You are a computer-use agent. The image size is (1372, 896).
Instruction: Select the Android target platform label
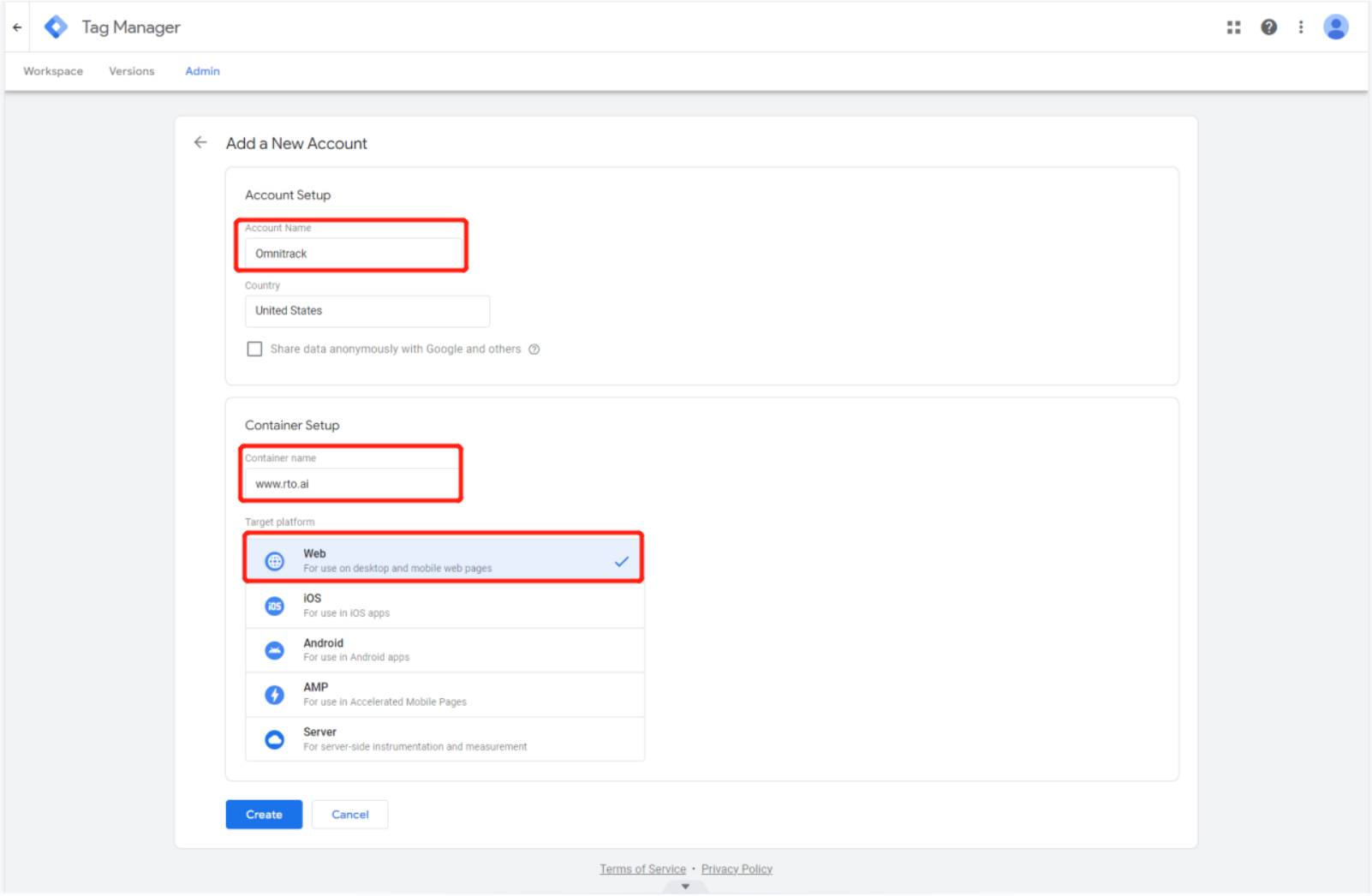click(x=323, y=642)
